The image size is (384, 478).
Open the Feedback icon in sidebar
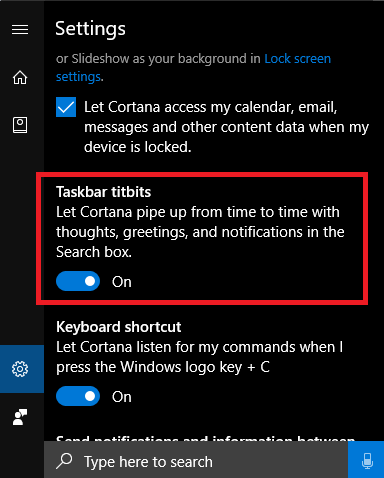20,417
